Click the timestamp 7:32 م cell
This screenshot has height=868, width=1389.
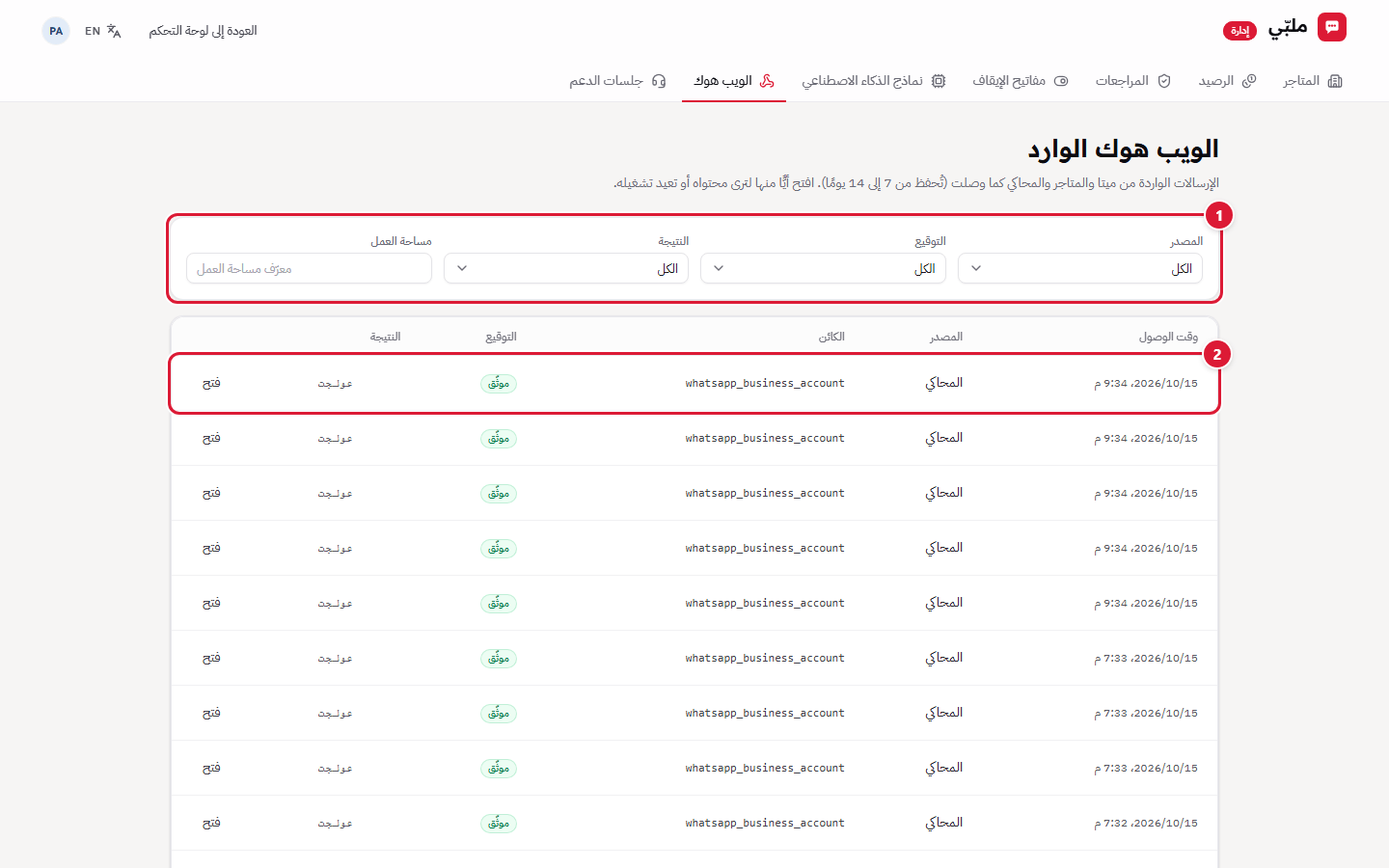1146,823
